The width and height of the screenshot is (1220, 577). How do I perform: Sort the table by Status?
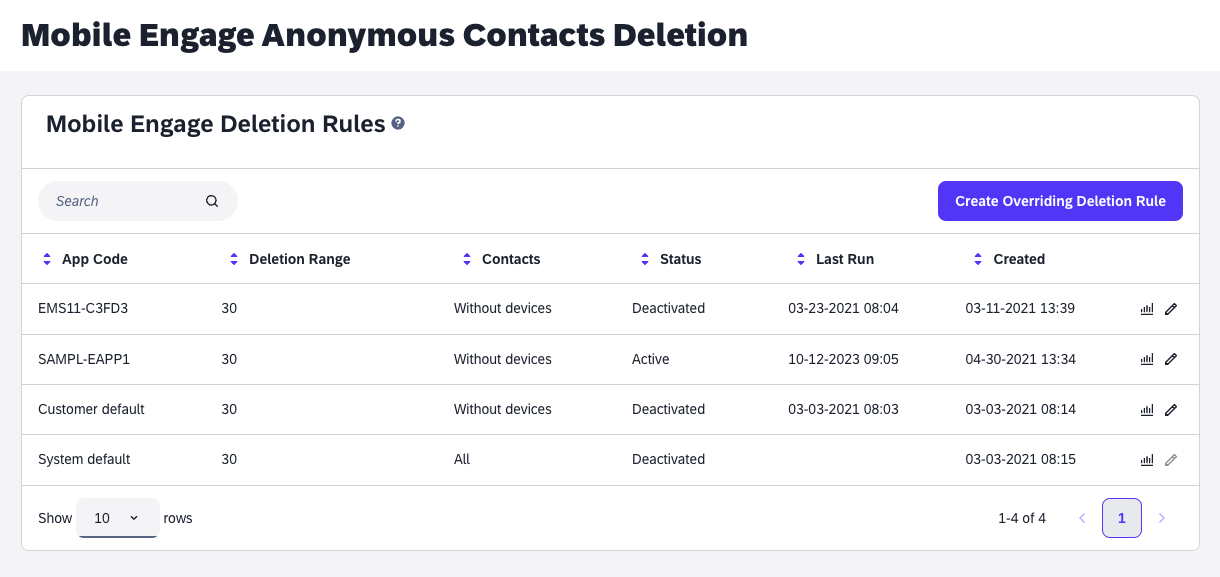click(644, 258)
